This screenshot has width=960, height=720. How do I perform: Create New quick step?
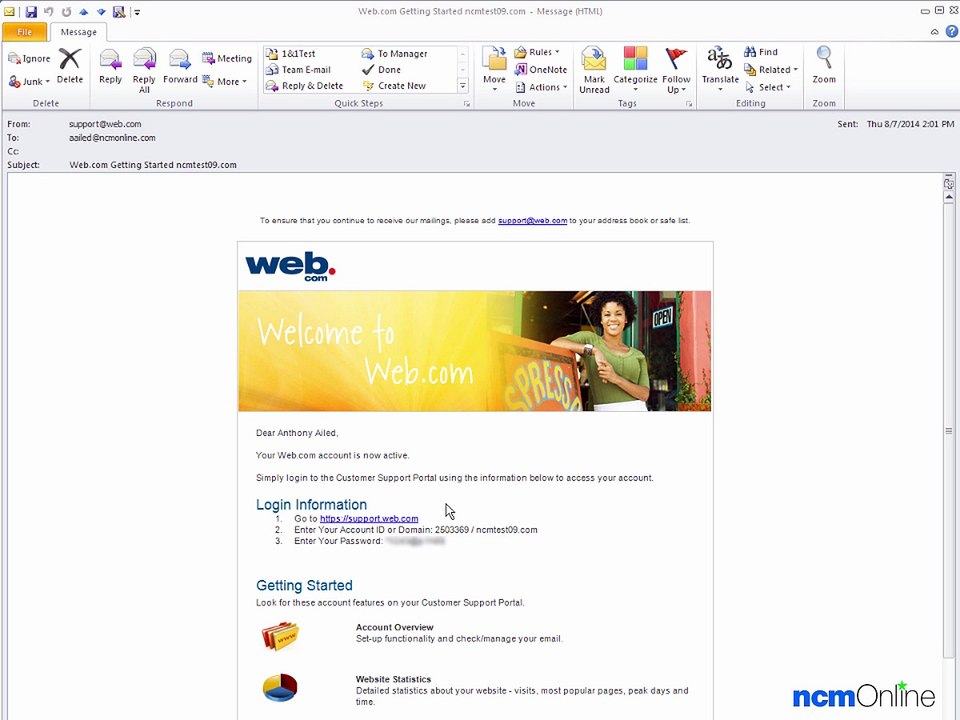point(394,86)
